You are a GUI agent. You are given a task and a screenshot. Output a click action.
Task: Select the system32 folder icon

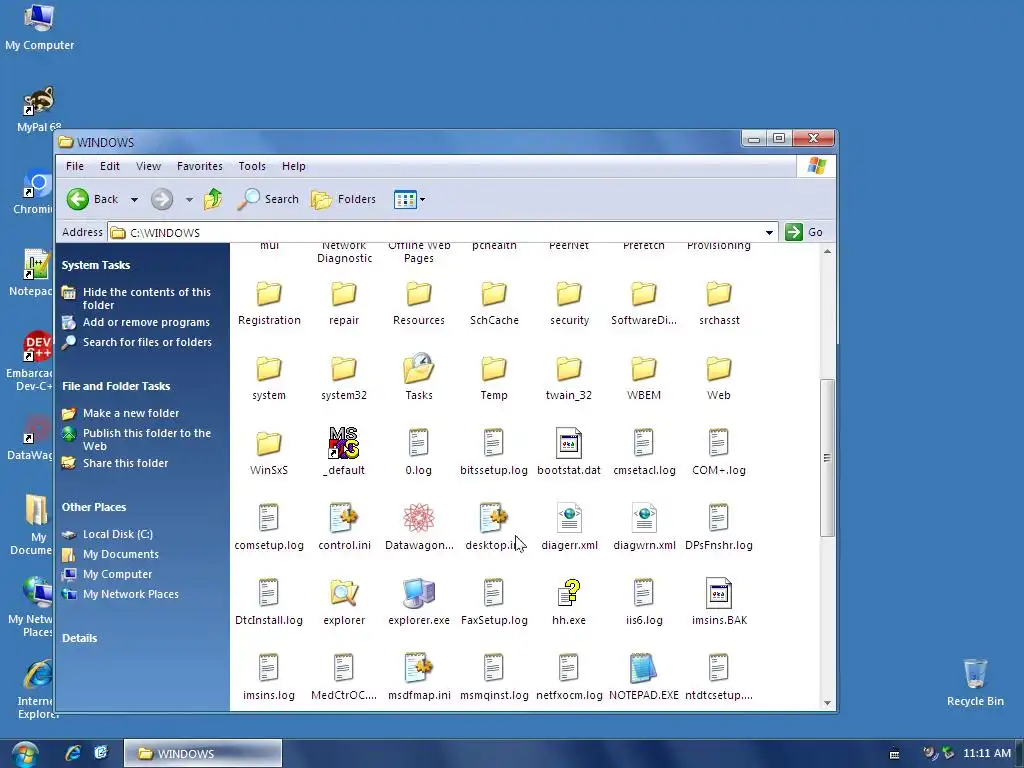pos(344,369)
